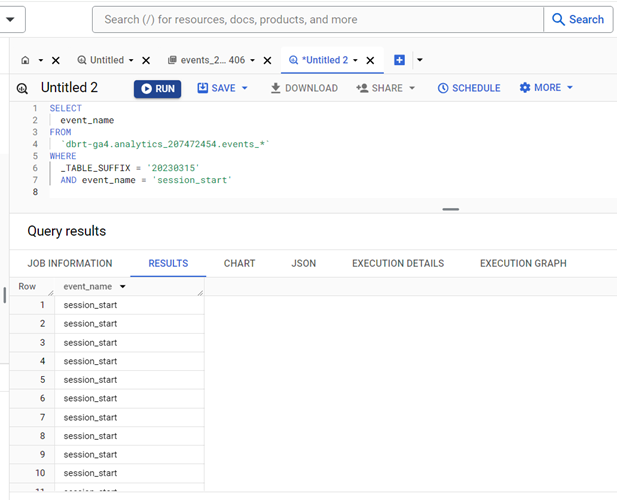This screenshot has width=617, height=500.
Task: Select the RESULTS tab
Action: (168, 263)
